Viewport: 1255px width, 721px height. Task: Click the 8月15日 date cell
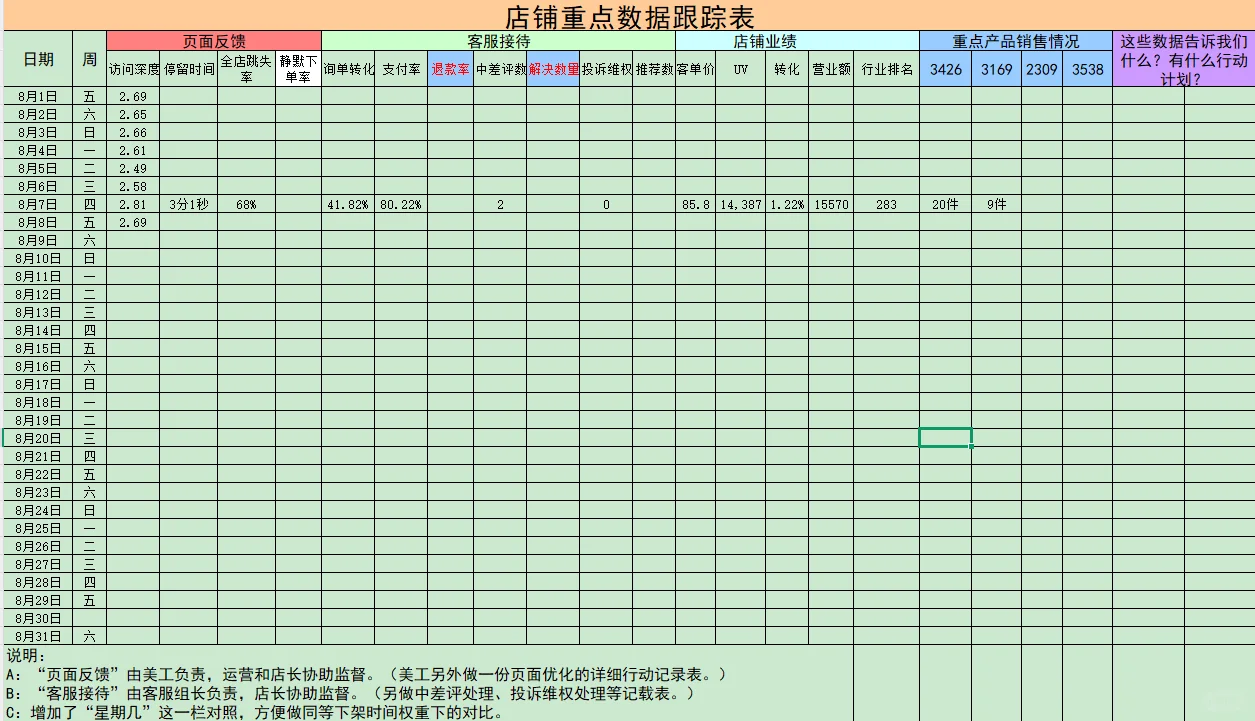(x=39, y=349)
